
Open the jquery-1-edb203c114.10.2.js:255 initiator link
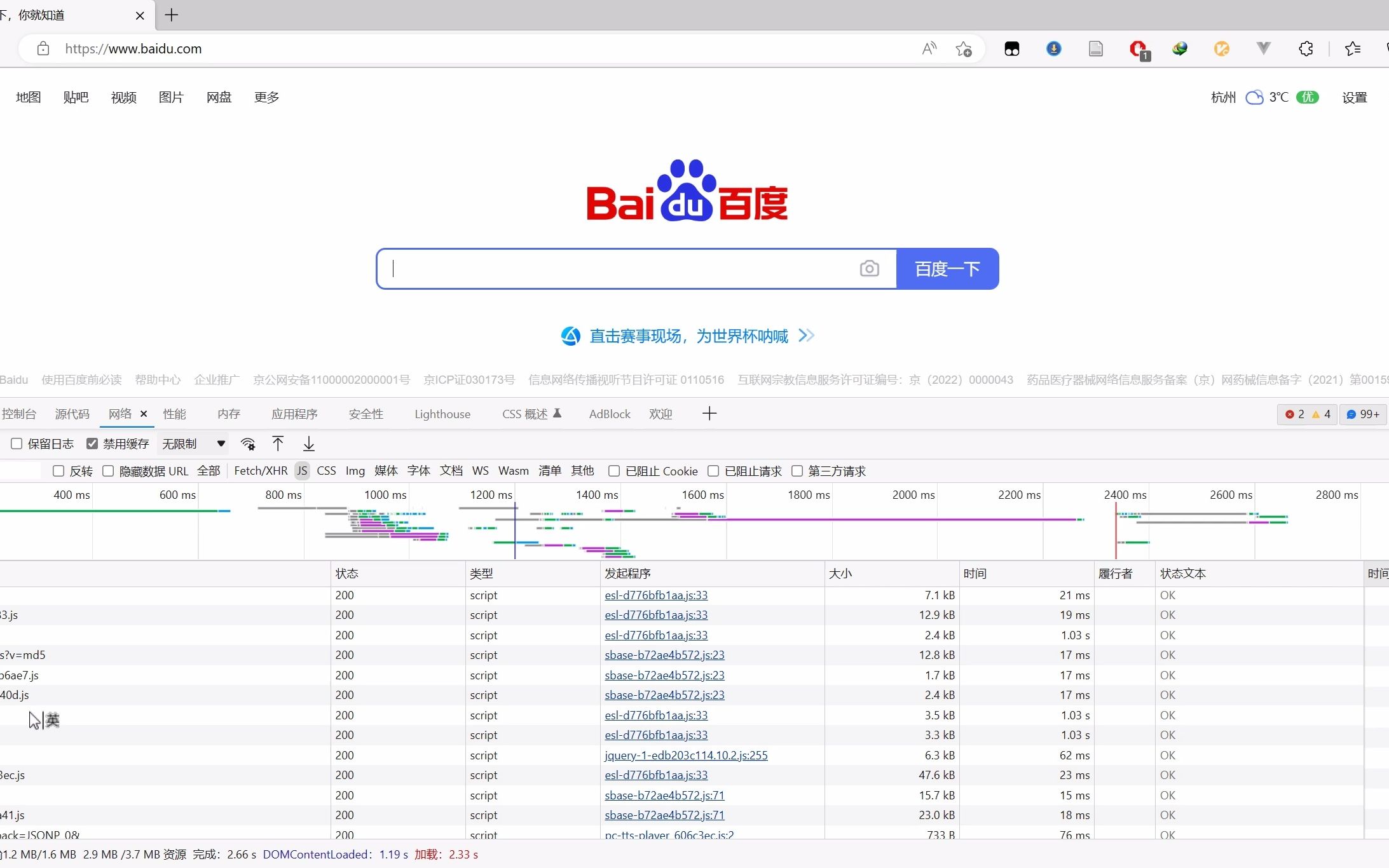click(685, 755)
